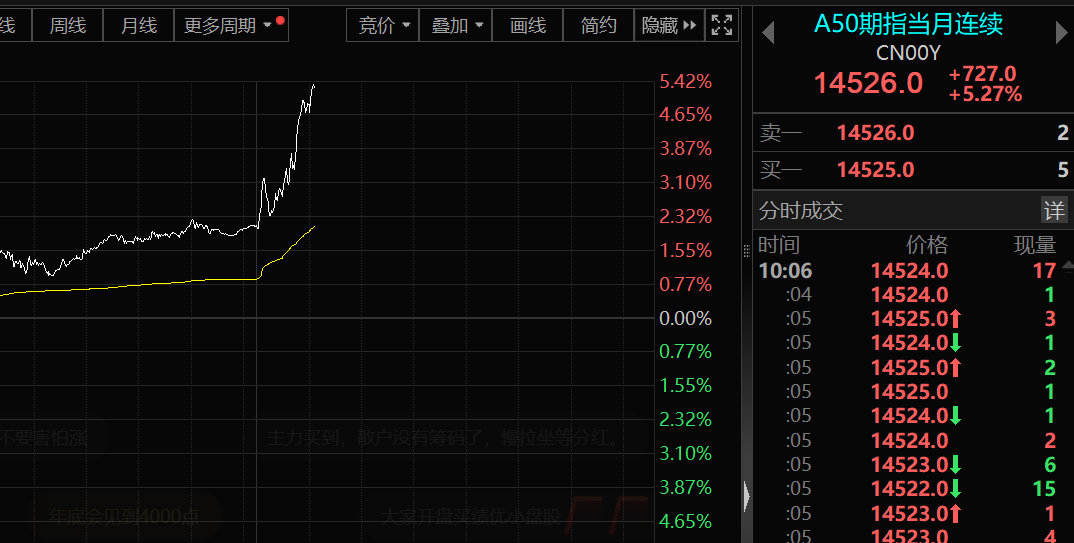Viewport: 1074px width, 543px height.
Task: Open trade details via 详 button
Action: (1055, 210)
